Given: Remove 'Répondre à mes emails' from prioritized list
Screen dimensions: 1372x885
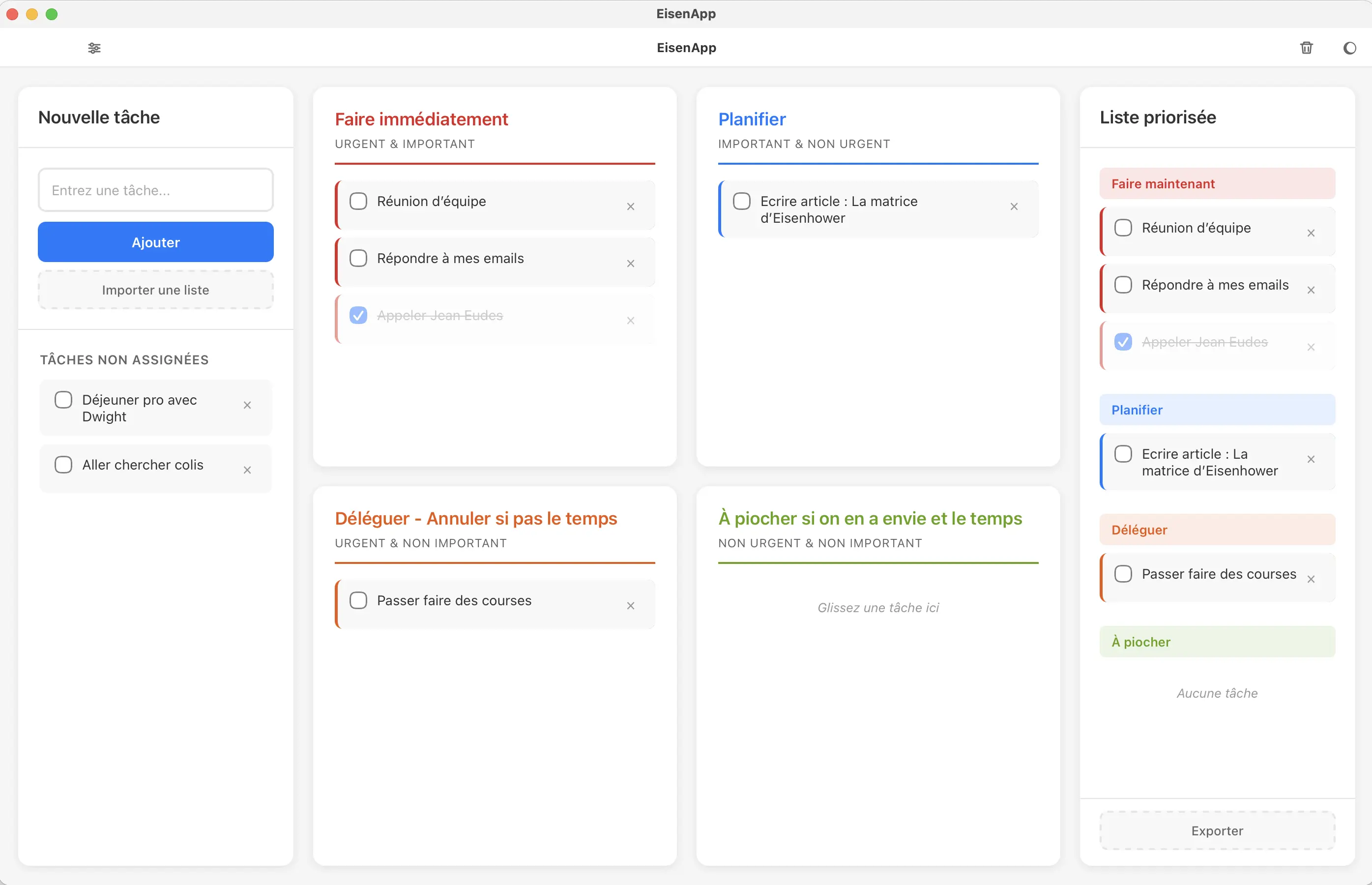Looking at the screenshot, I should [1311, 290].
